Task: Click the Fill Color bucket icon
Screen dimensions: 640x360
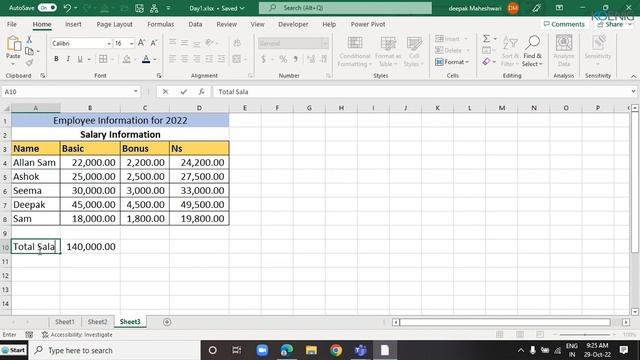Action: tap(127, 59)
